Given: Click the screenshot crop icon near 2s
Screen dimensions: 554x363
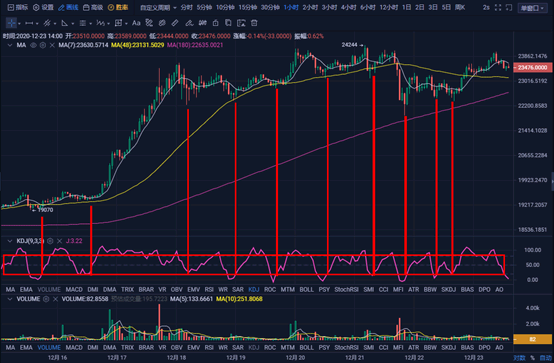Looking at the screenshot, I should coord(509,7).
